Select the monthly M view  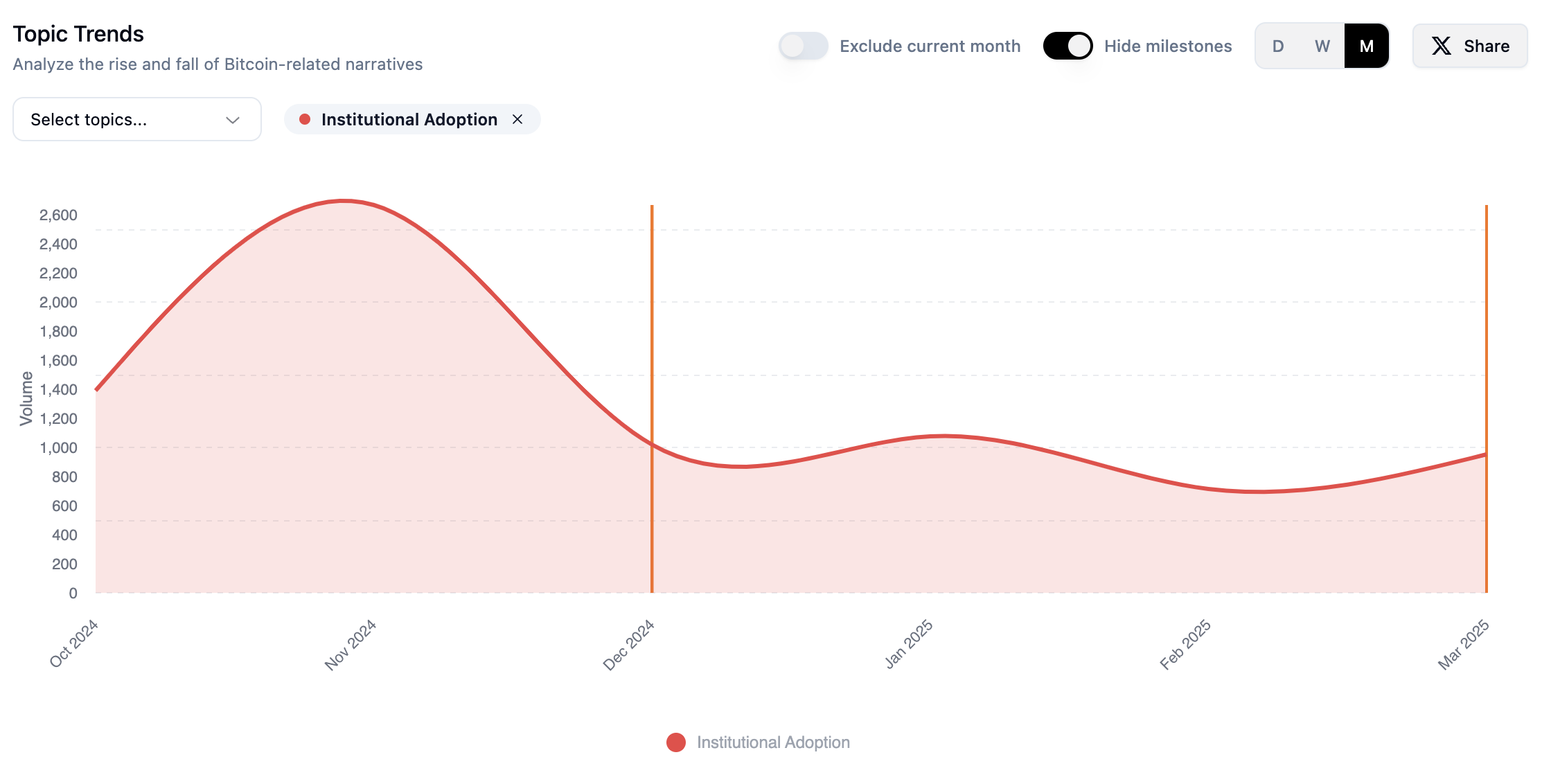tap(1367, 46)
